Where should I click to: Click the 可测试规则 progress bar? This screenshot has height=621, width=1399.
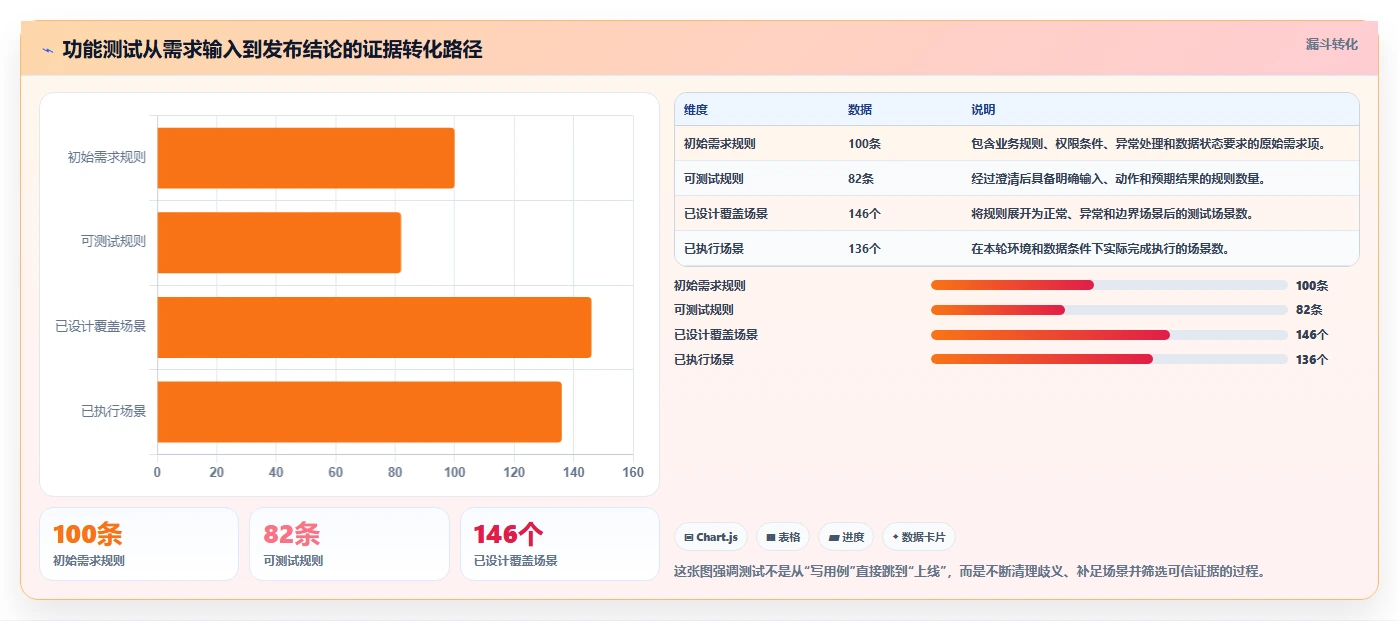(1109, 310)
